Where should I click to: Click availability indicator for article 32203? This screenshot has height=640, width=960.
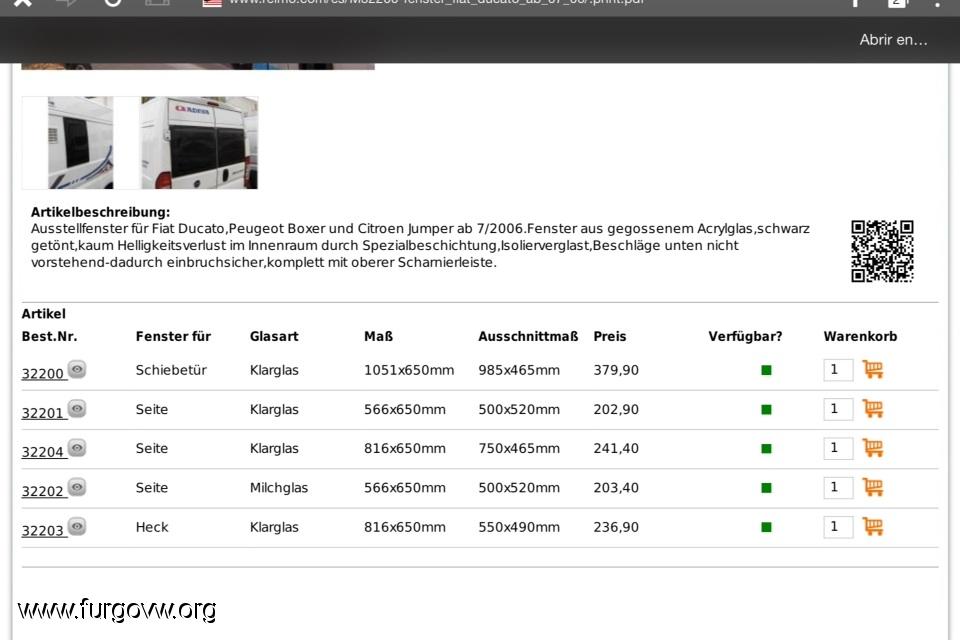click(766, 527)
